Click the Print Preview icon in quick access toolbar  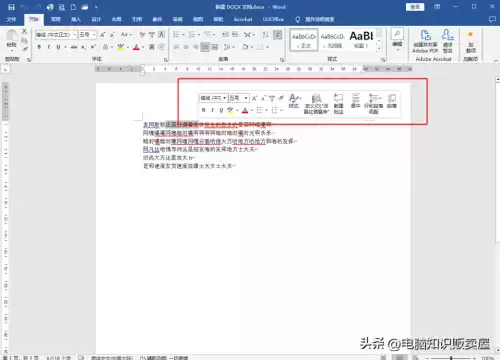pyautogui.click(x=62, y=7)
